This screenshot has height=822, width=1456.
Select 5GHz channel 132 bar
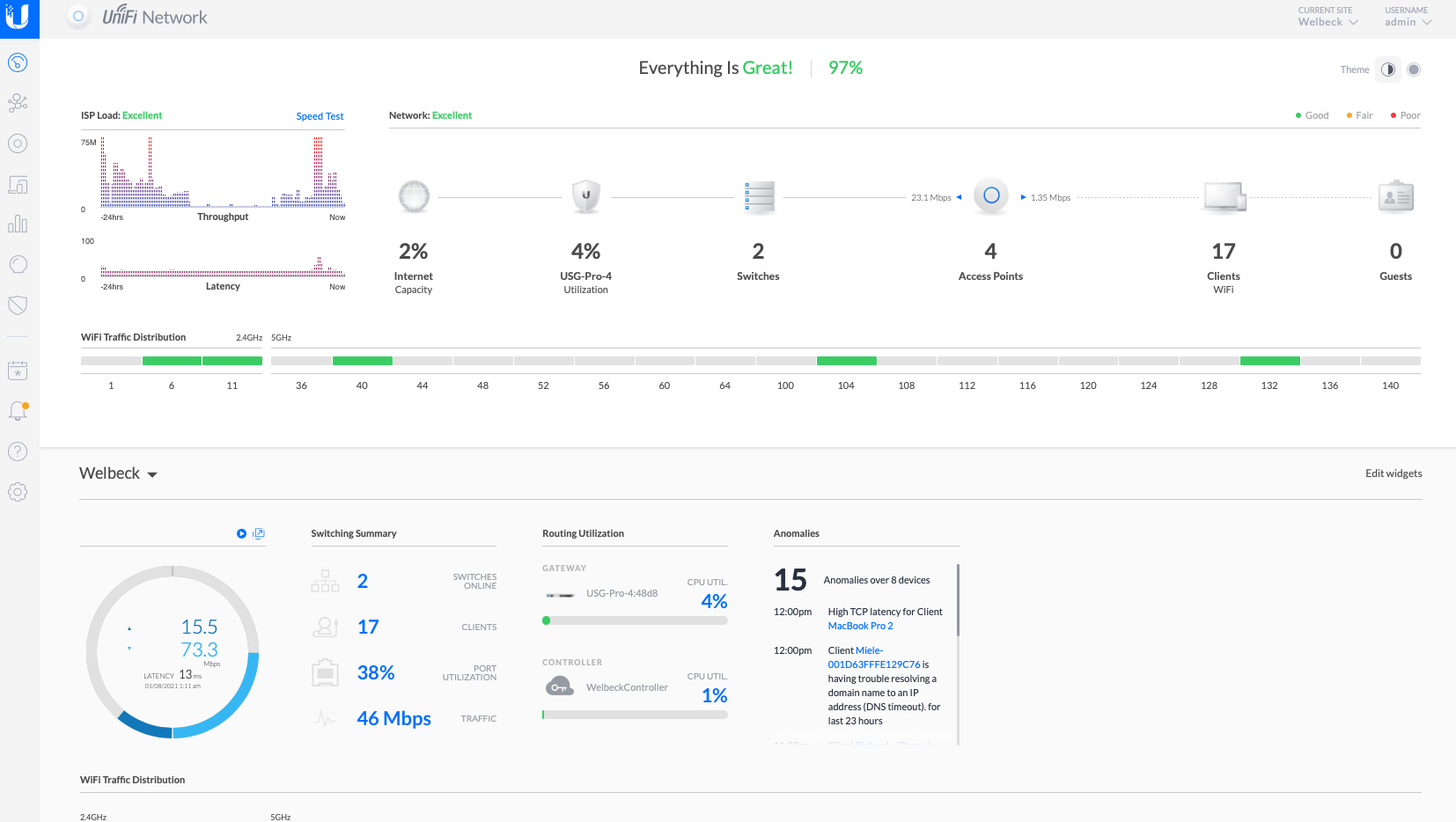(1269, 361)
